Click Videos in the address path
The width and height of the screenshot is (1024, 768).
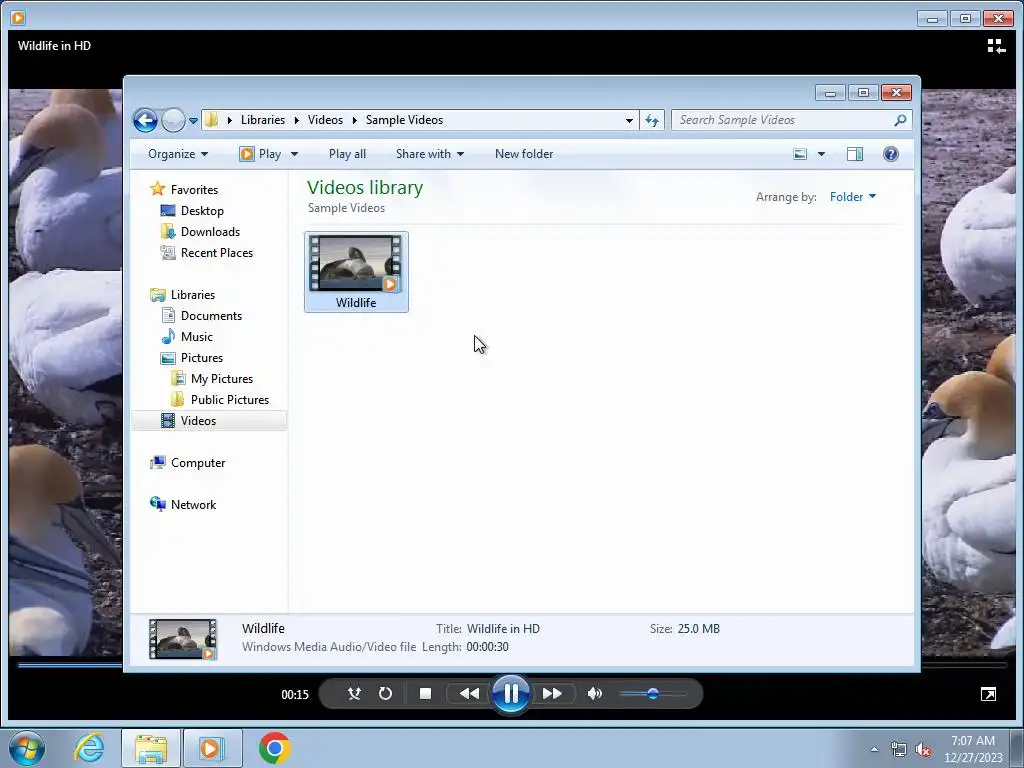click(325, 120)
